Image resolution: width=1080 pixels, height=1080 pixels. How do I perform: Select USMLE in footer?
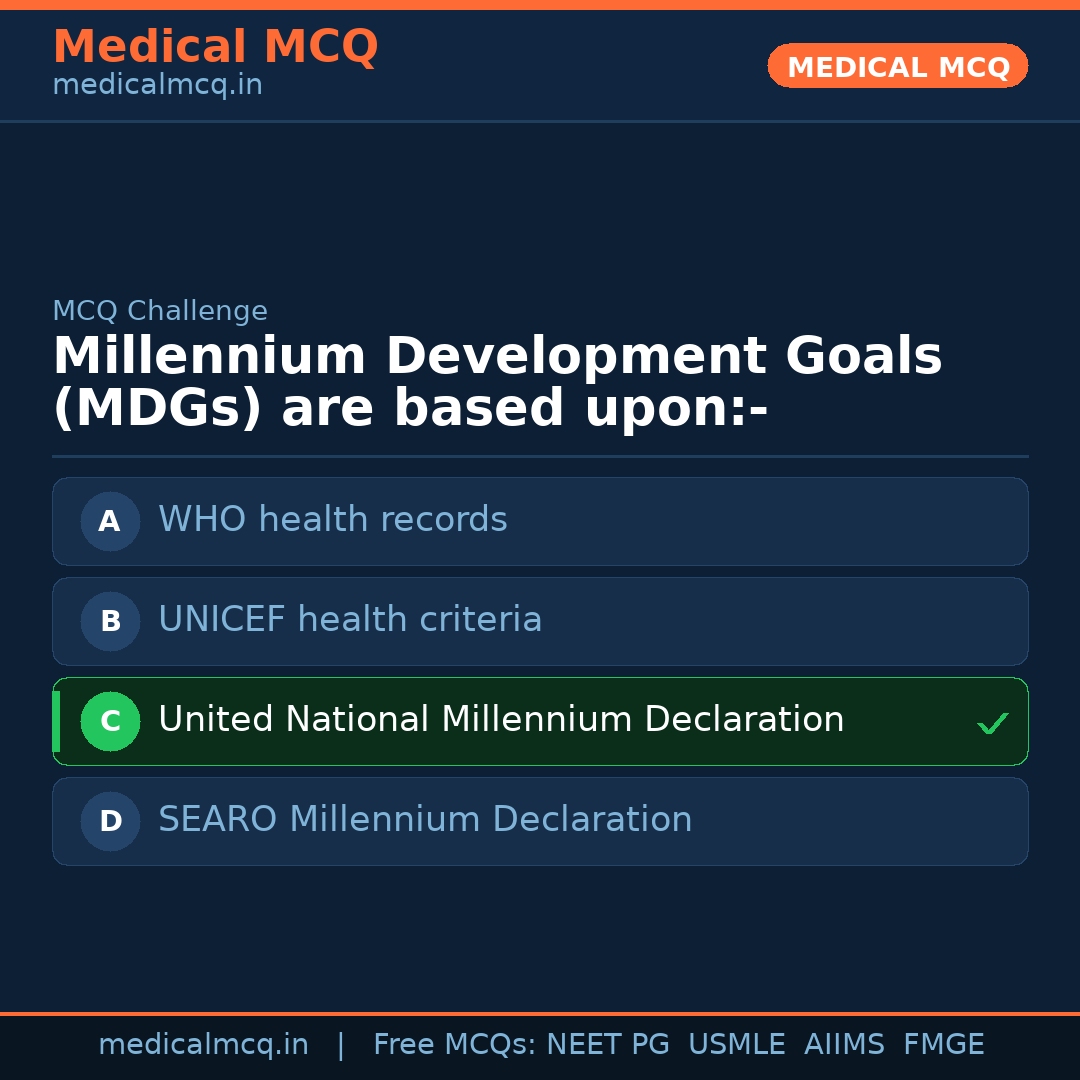[x=736, y=1045]
